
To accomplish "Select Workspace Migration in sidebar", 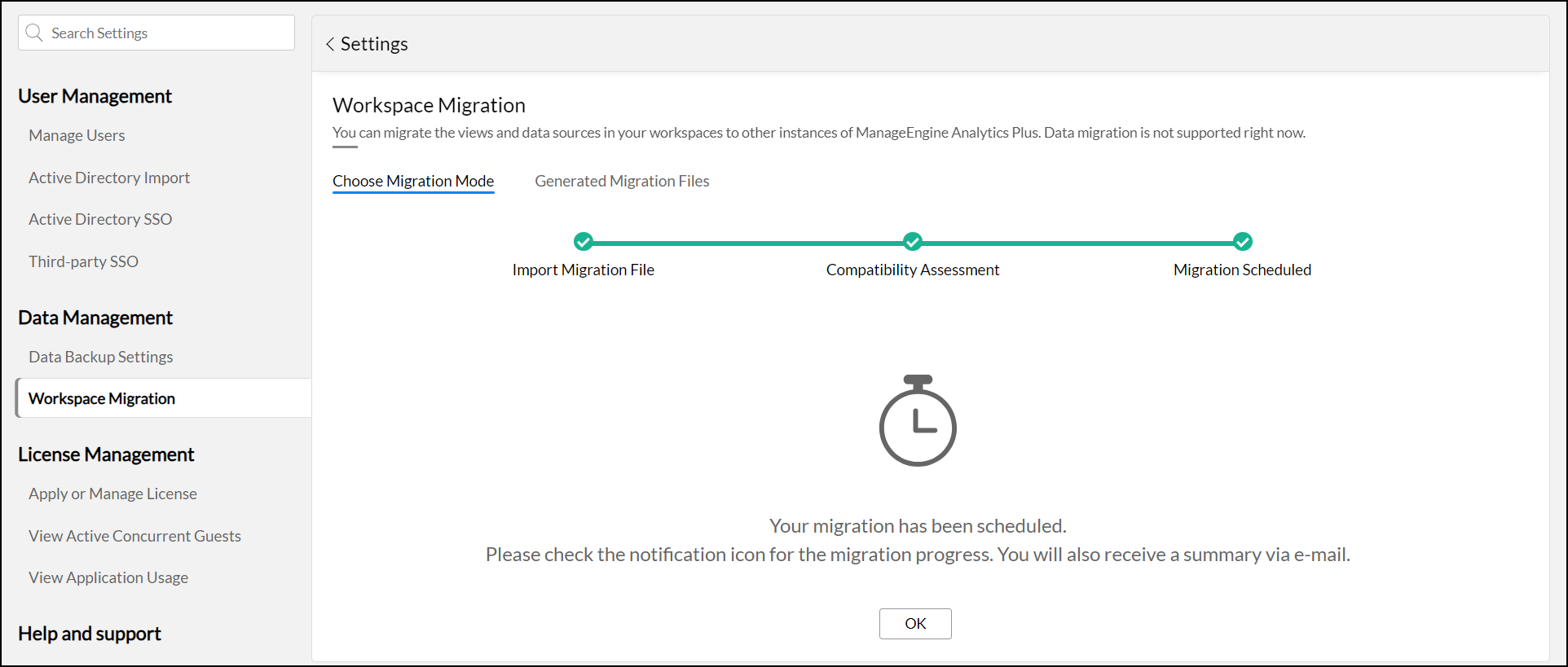I will point(102,398).
